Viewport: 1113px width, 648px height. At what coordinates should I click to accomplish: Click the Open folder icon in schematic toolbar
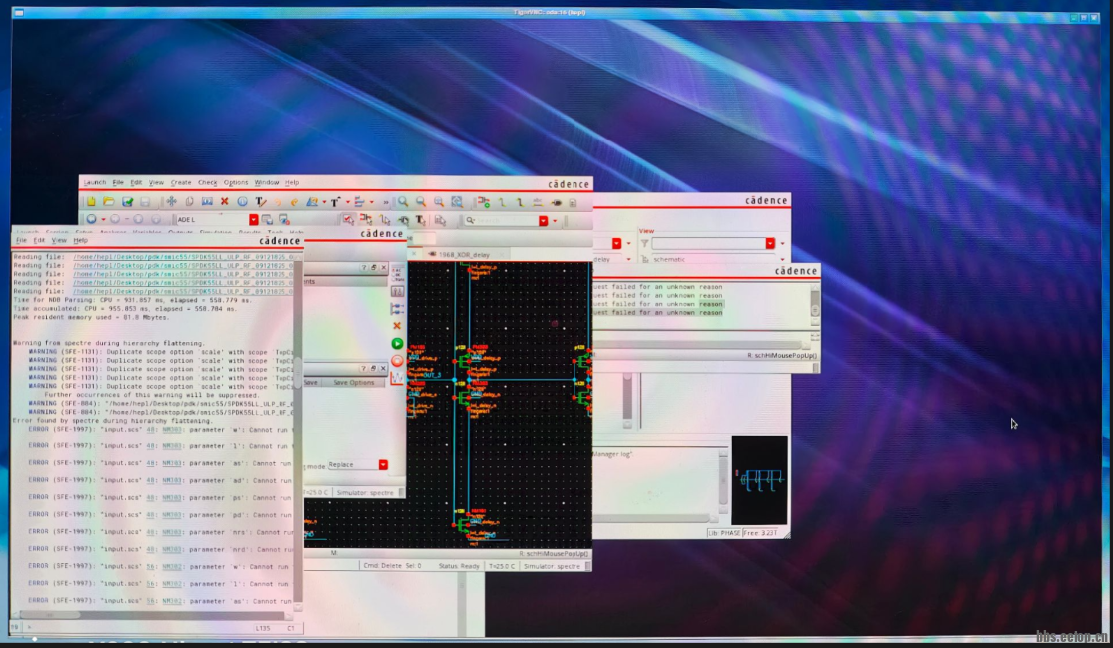109,202
